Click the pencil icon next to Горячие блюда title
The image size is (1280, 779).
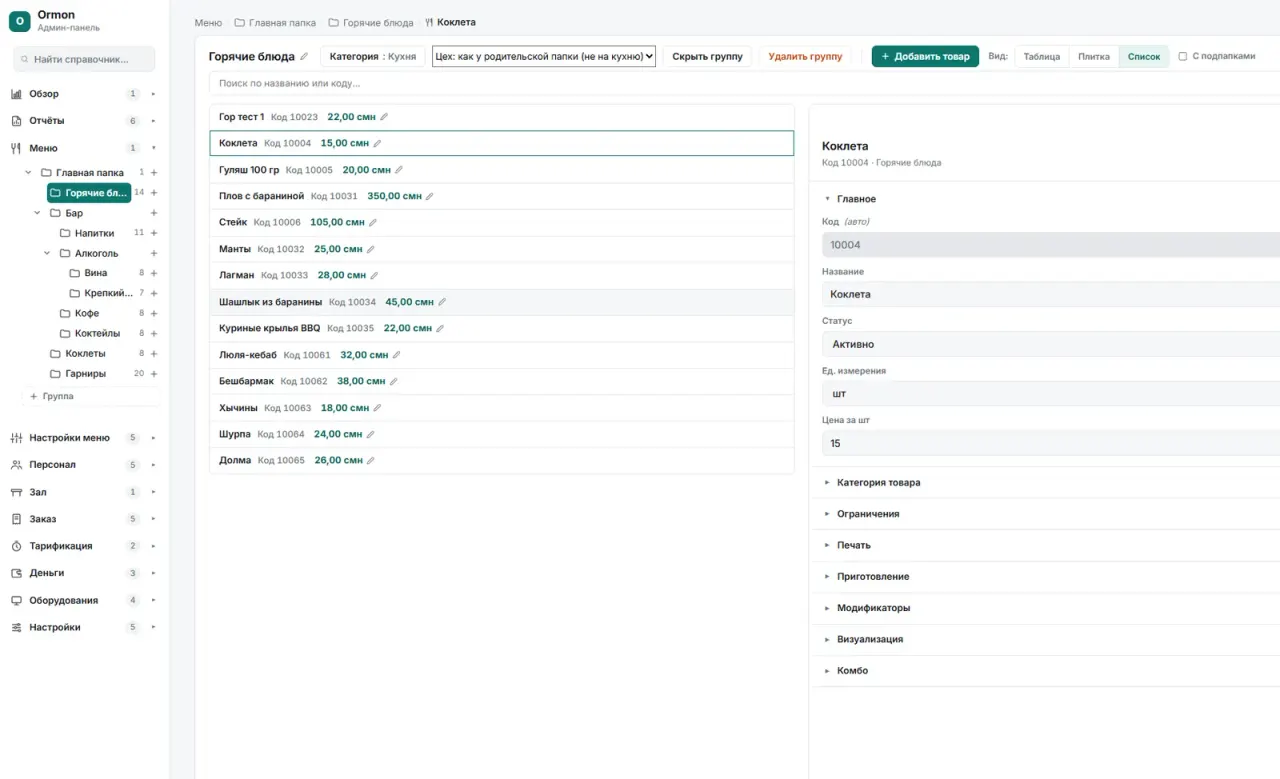coord(304,57)
